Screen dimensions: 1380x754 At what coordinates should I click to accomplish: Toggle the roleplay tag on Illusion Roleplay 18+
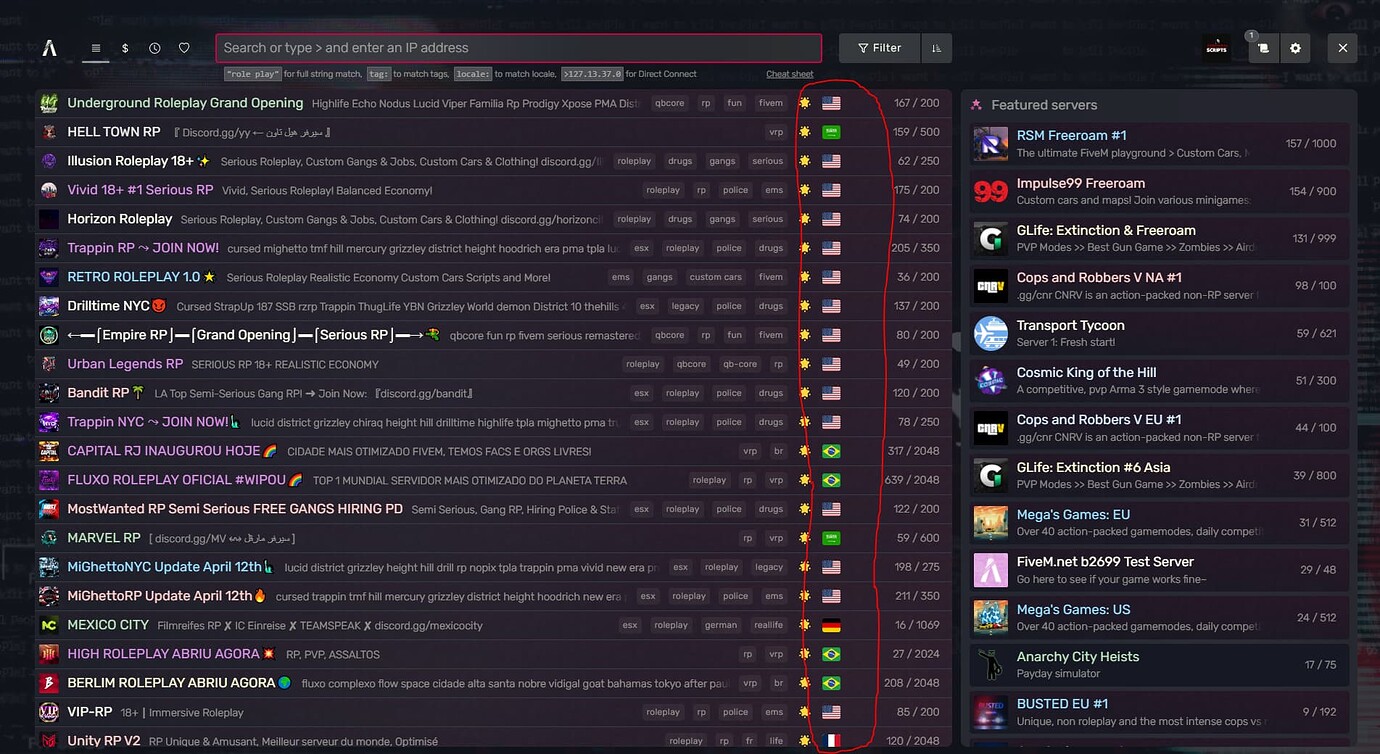[x=637, y=160]
